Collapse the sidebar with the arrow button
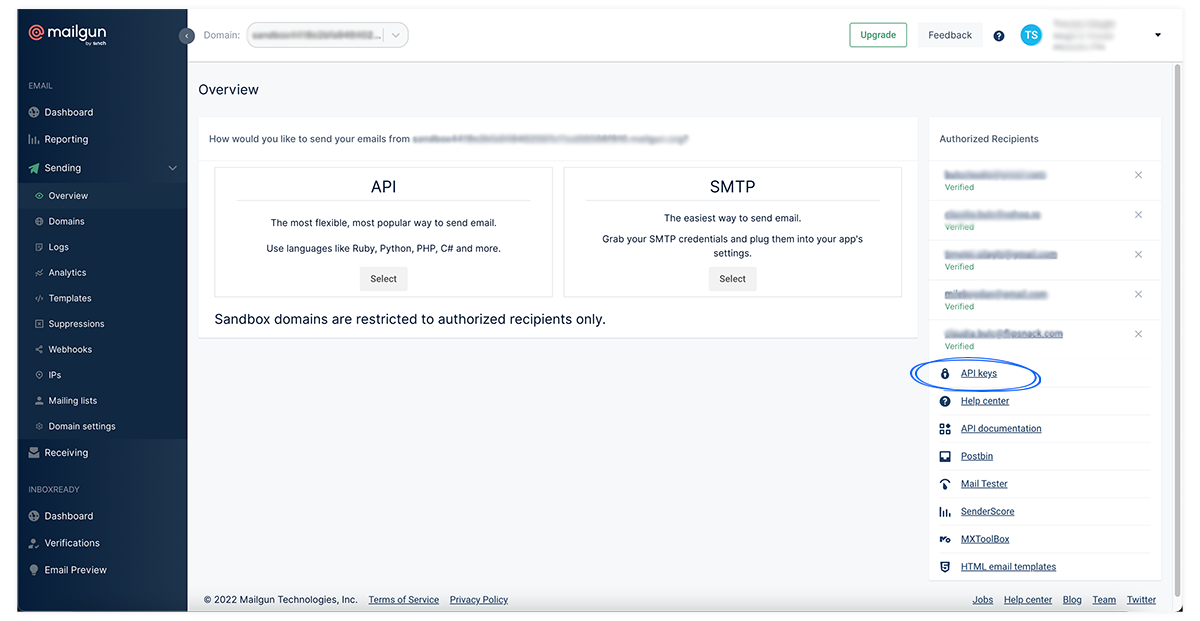1200x621 pixels. [x=186, y=35]
